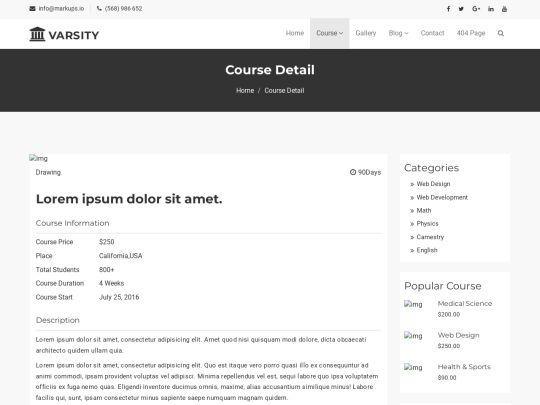Screen dimensions: 540x405
Task: Select the Web Development category link
Action: coord(442,197)
